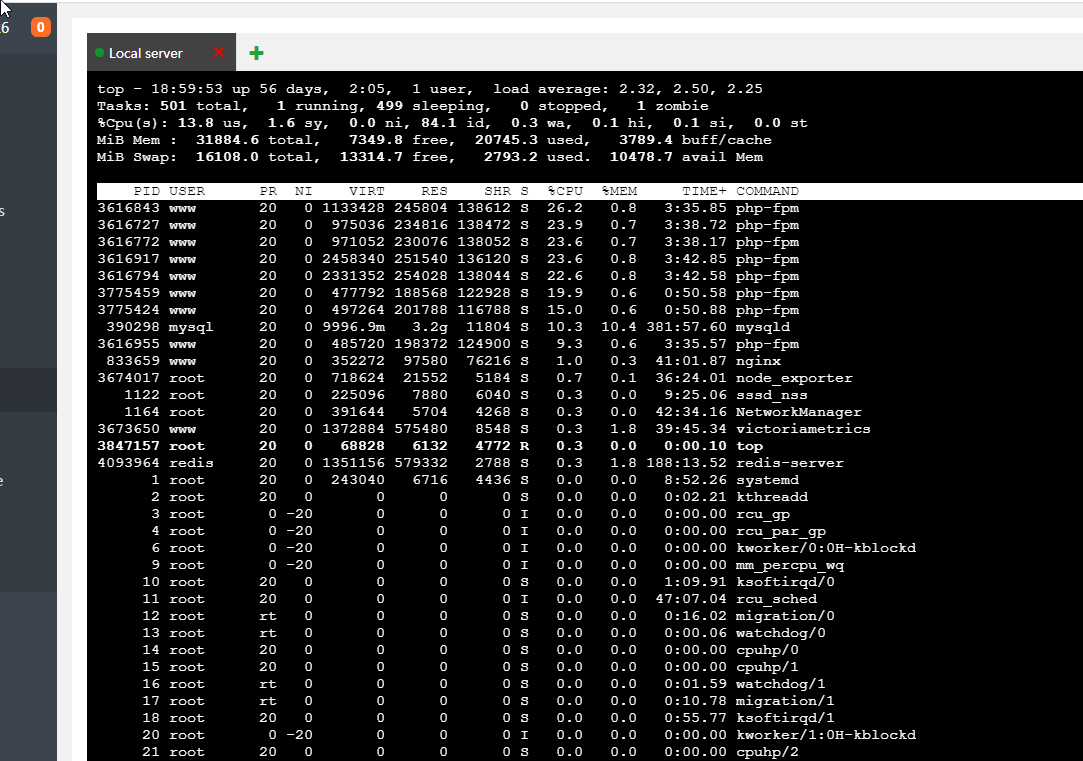Click the VIRT column header
The width and height of the screenshot is (1083, 761).
367,191
